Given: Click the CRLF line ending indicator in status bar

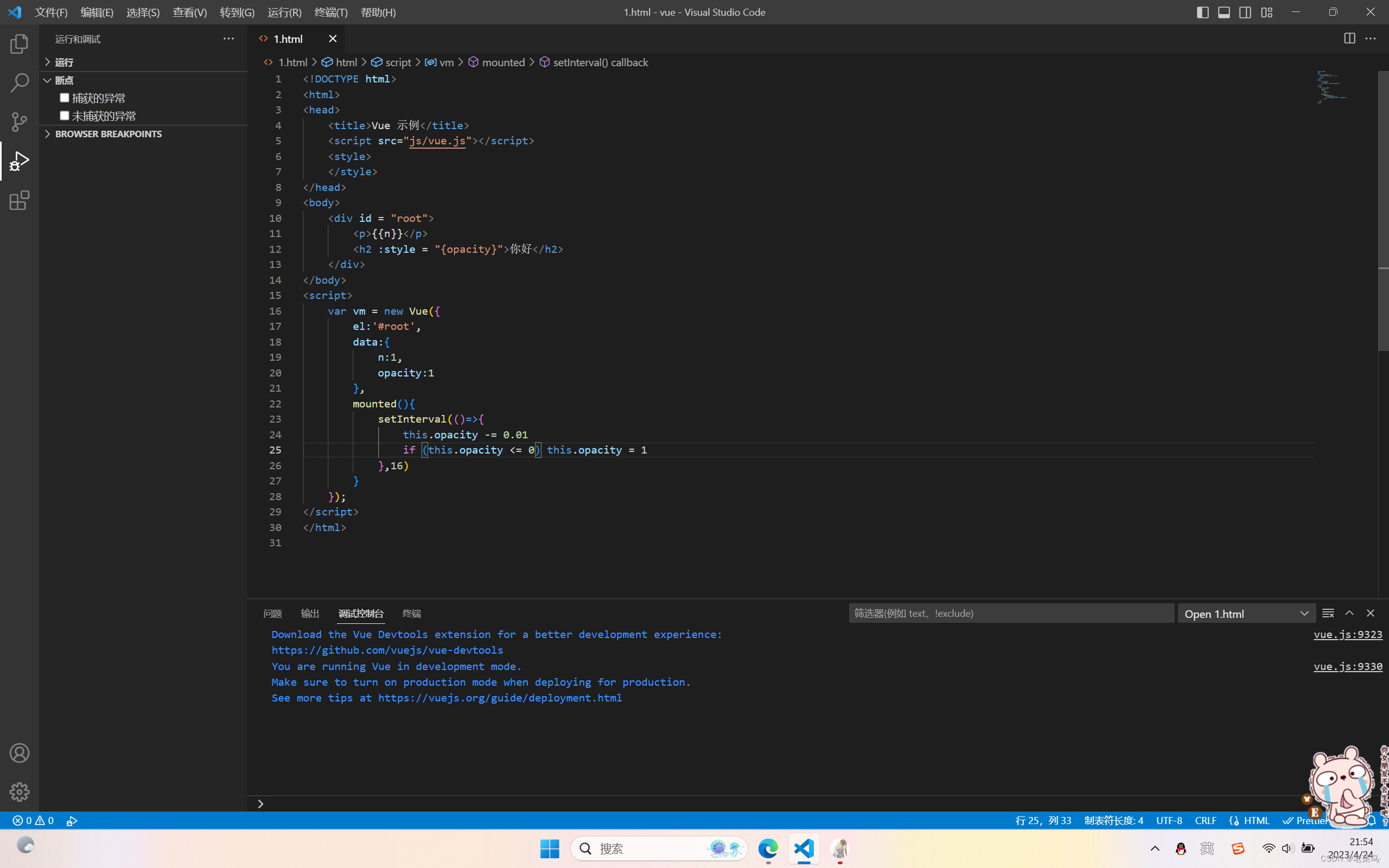Looking at the screenshot, I should coord(1206,821).
